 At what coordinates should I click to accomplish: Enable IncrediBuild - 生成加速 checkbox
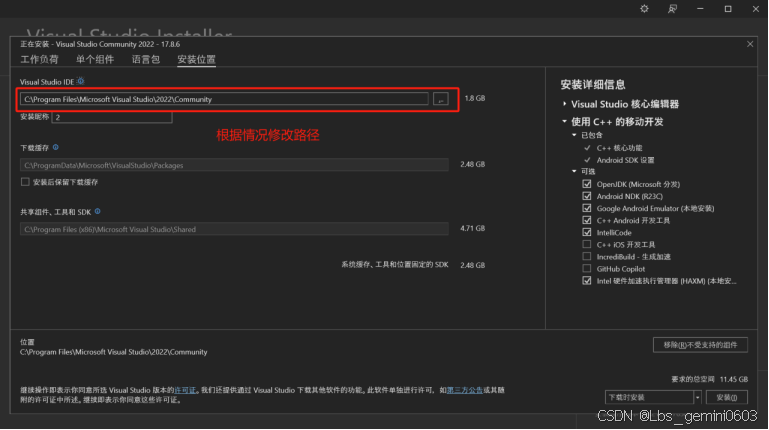[587, 256]
